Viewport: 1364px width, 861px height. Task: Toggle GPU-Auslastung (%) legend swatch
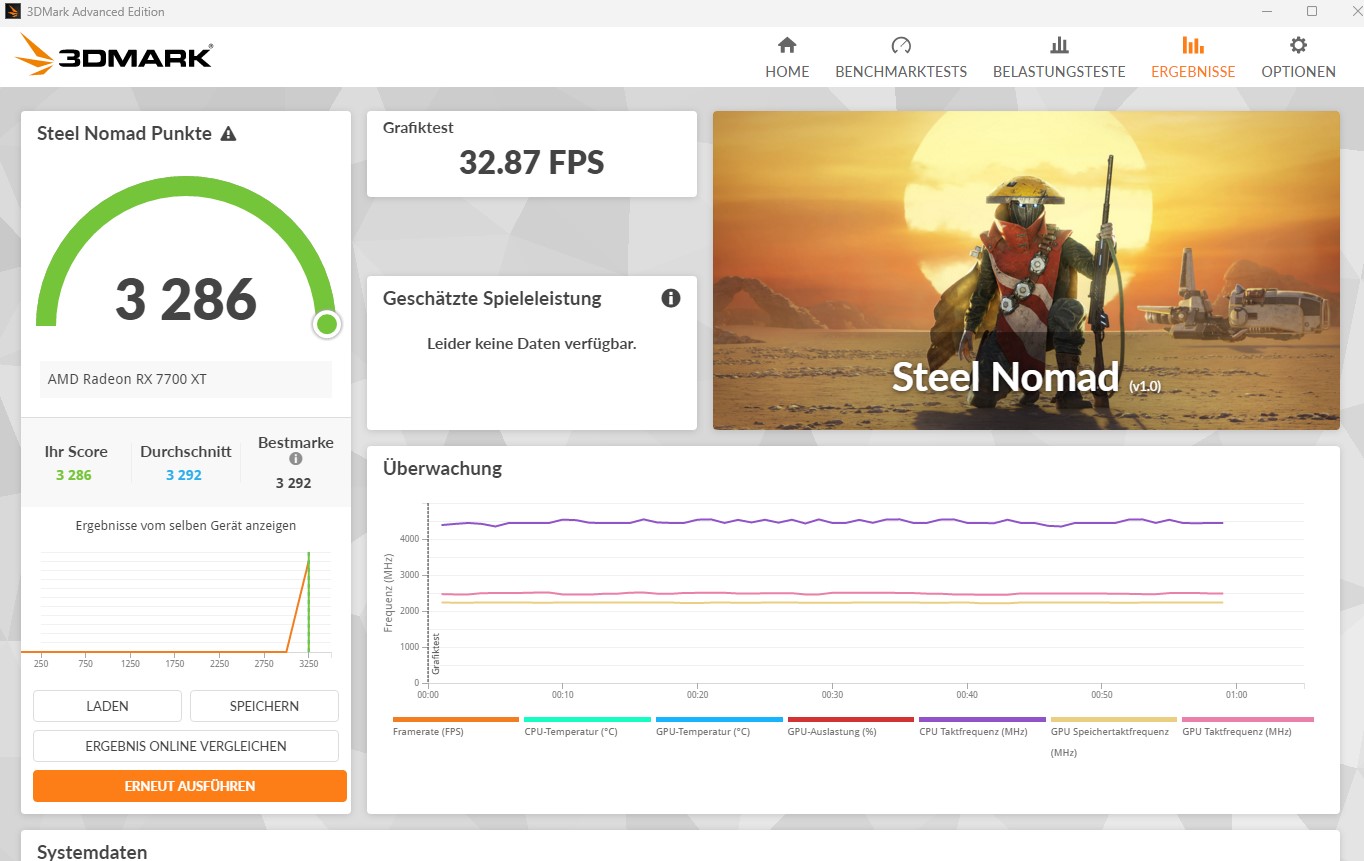click(851, 719)
